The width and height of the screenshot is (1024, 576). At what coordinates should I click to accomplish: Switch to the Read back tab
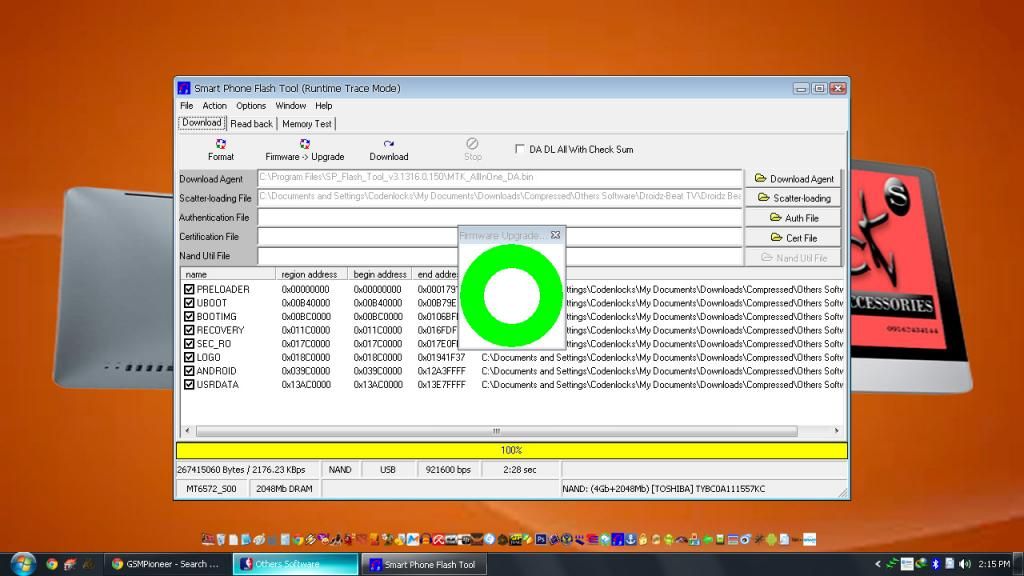pos(251,124)
